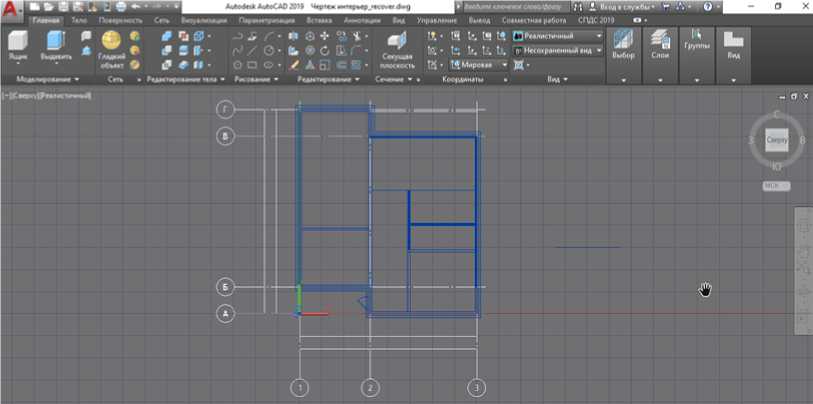
Task: Click the Smooth Object (Гладкий объект) icon
Action: 111,45
